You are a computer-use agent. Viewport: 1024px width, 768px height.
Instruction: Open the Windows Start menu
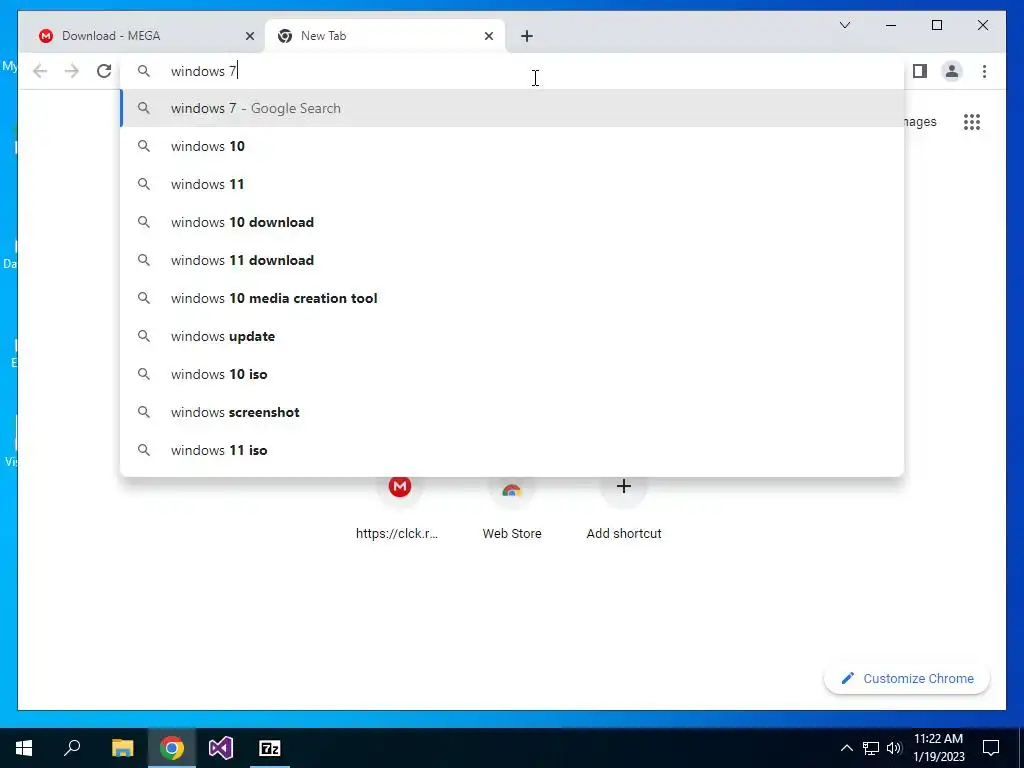[24, 748]
